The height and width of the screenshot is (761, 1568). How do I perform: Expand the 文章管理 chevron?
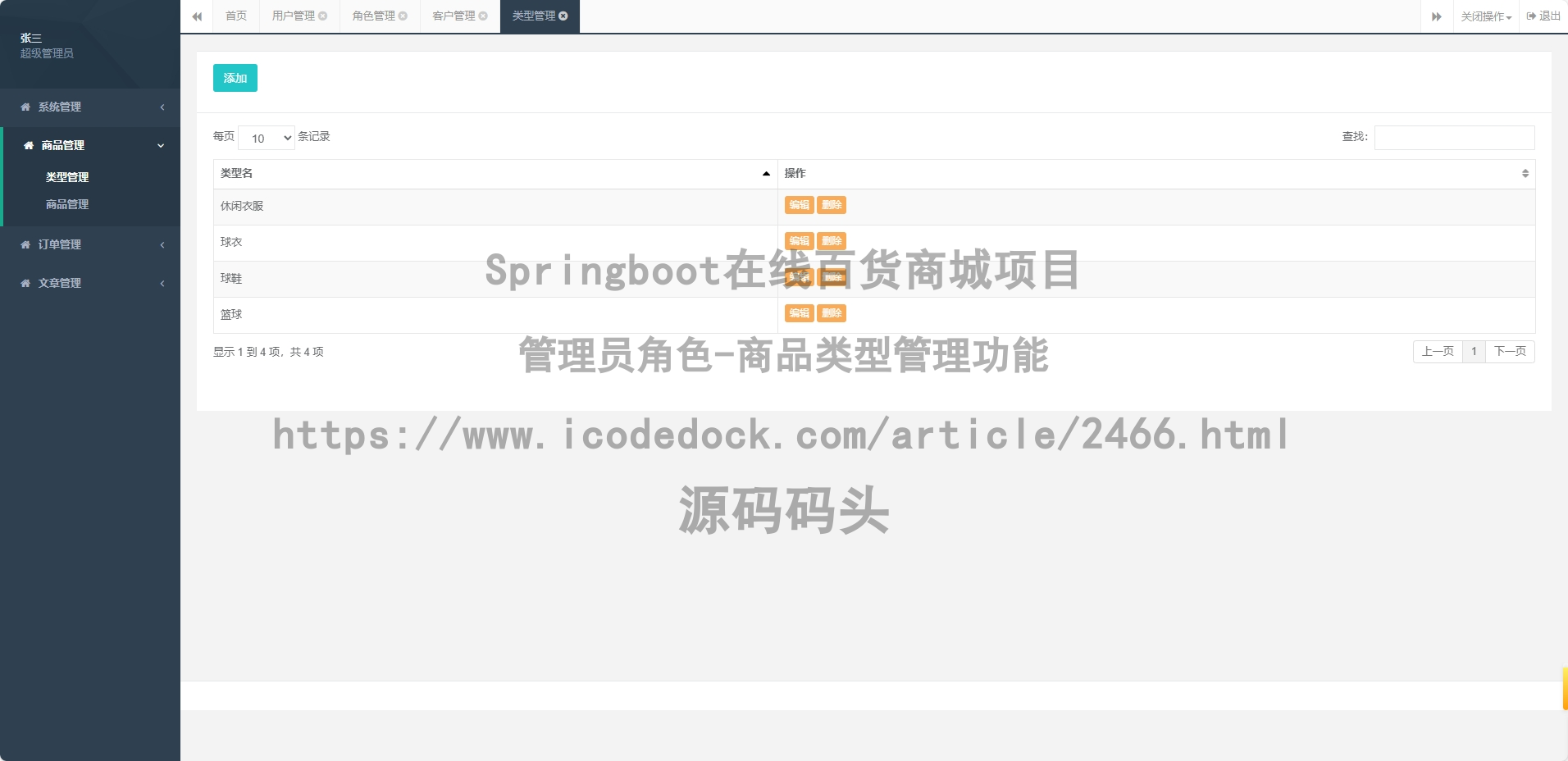point(162,284)
